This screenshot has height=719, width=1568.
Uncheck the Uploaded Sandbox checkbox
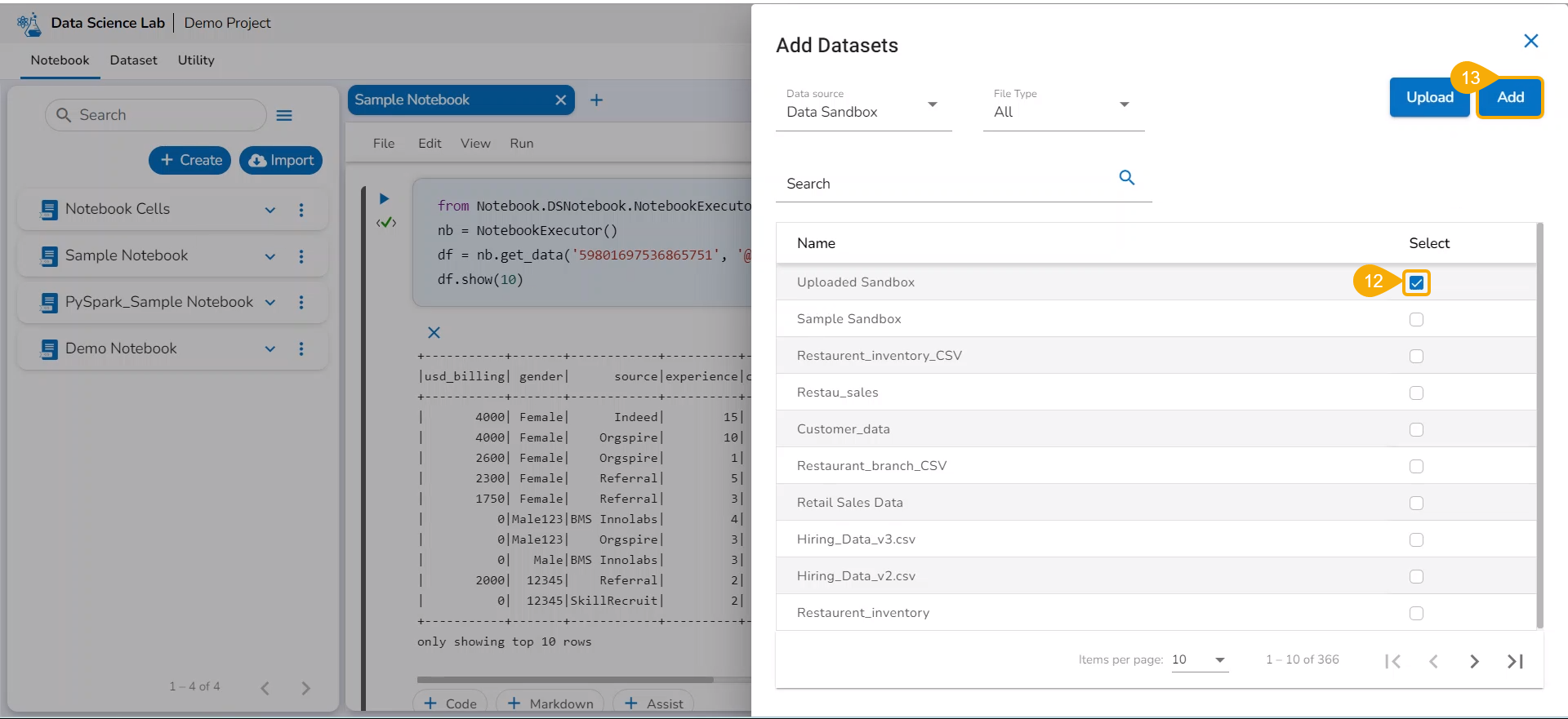coord(1416,283)
